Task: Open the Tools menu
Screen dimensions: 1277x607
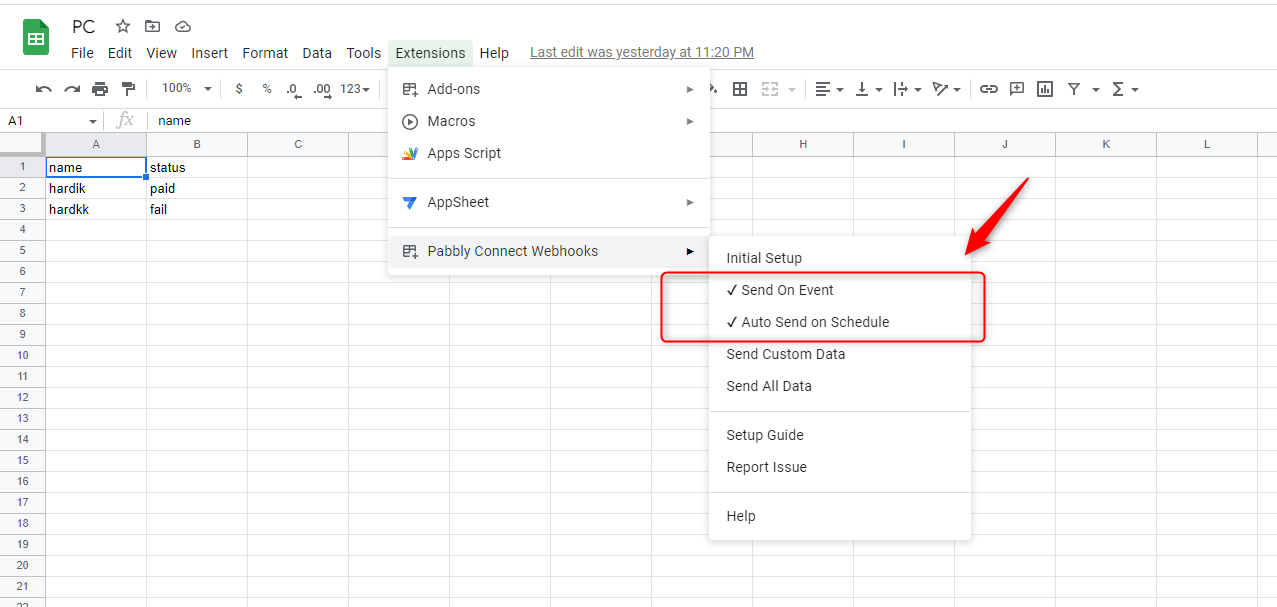Action: tap(364, 53)
